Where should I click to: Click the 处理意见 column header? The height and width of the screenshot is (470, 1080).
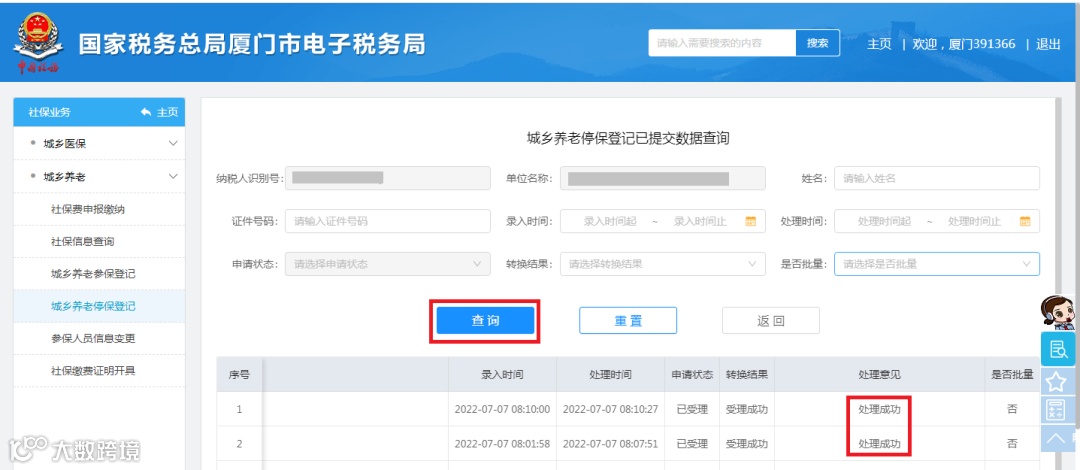pyautogui.click(x=879, y=374)
